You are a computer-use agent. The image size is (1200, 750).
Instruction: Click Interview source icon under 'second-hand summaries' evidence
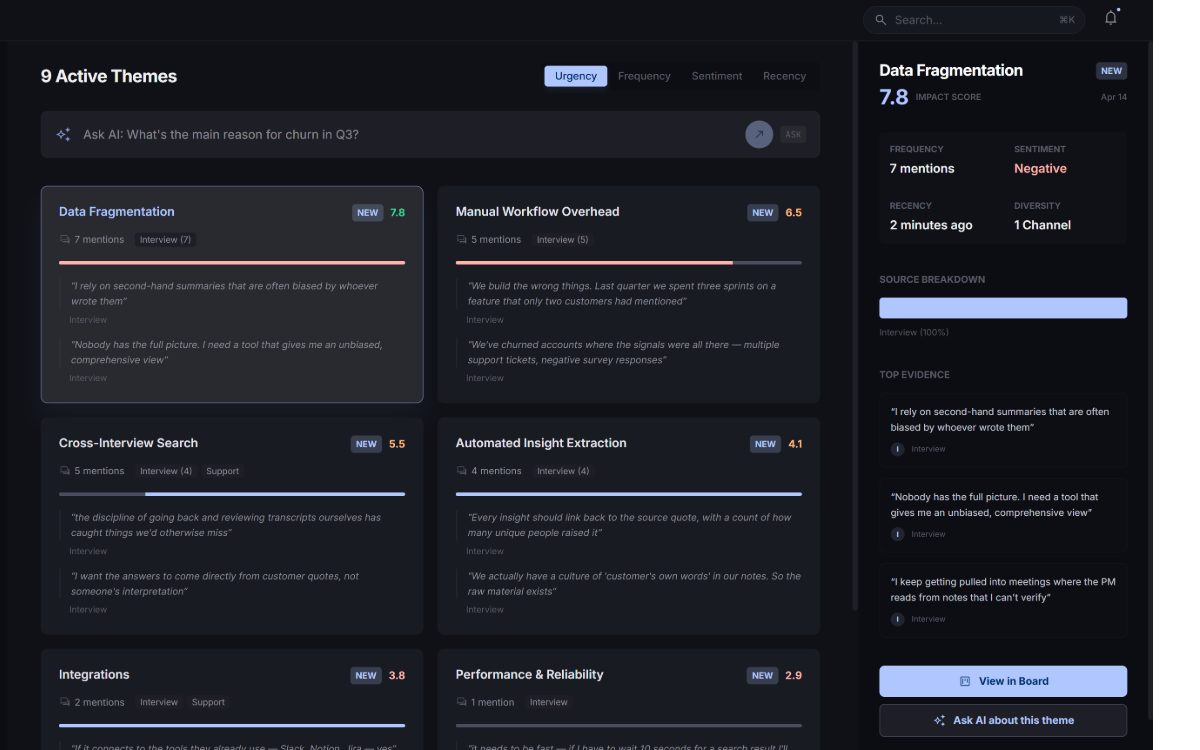coord(897,449)
